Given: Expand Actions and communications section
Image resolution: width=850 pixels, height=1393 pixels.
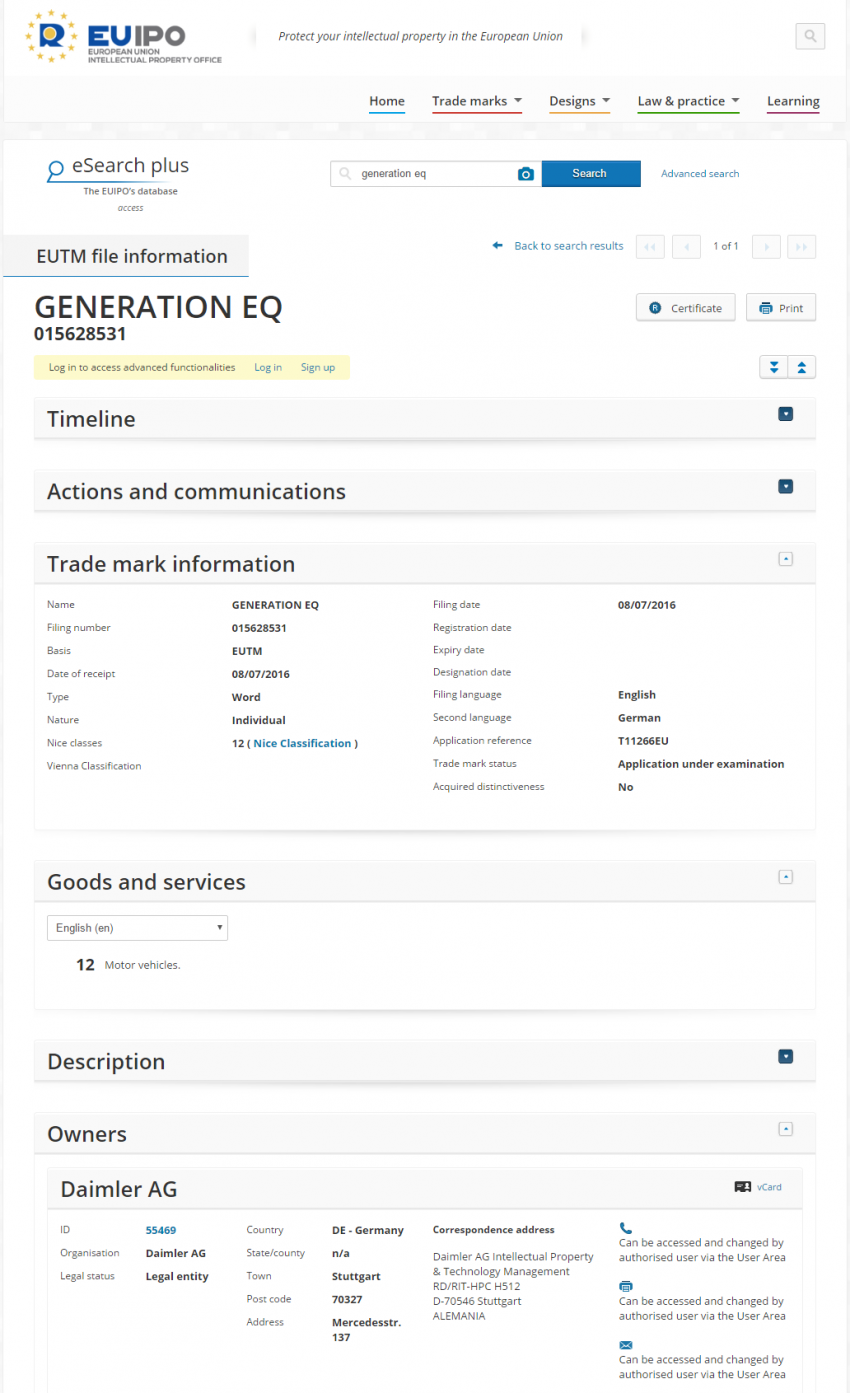Looking at the screenshot, I should point(786,487).
